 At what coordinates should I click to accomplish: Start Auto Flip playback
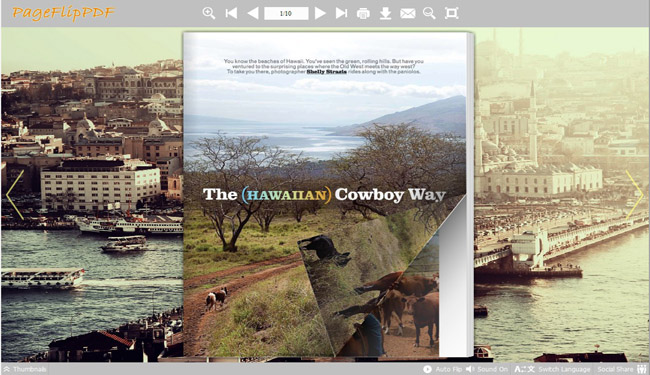coord(443,369)
